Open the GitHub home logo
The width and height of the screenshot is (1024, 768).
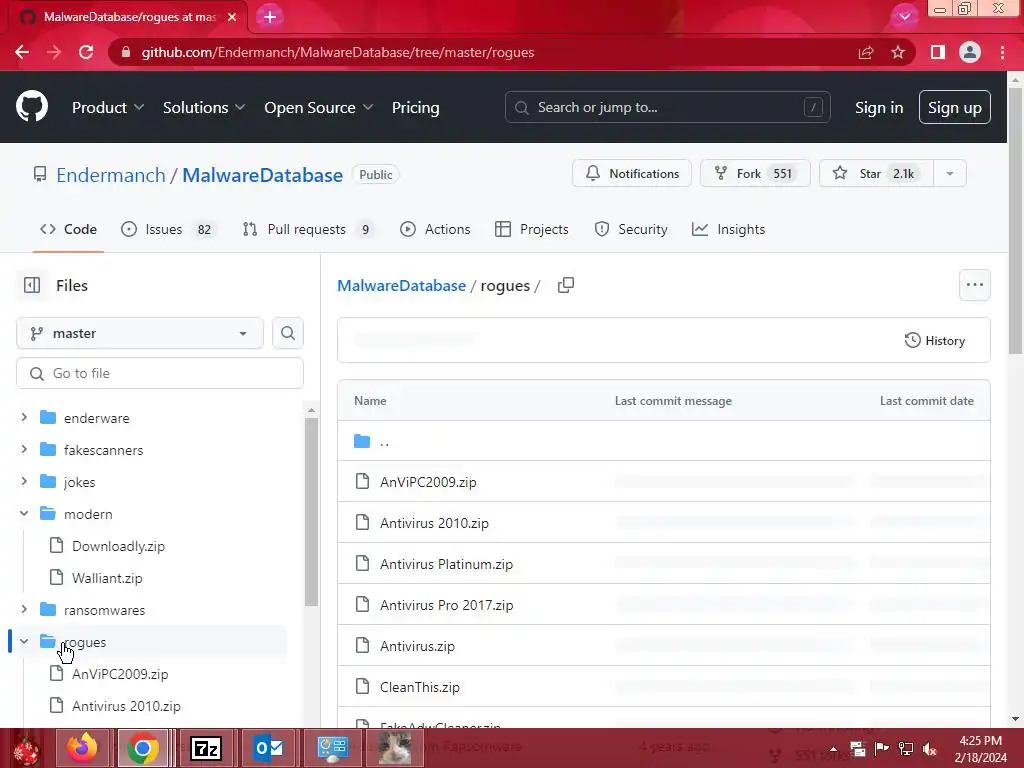click(31, 107)
